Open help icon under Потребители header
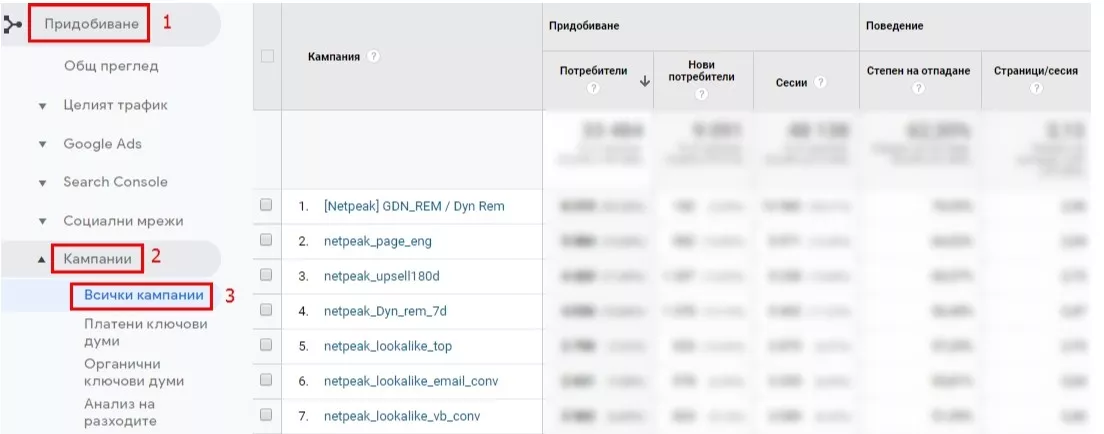1104x434 pixels. point(594,88)
